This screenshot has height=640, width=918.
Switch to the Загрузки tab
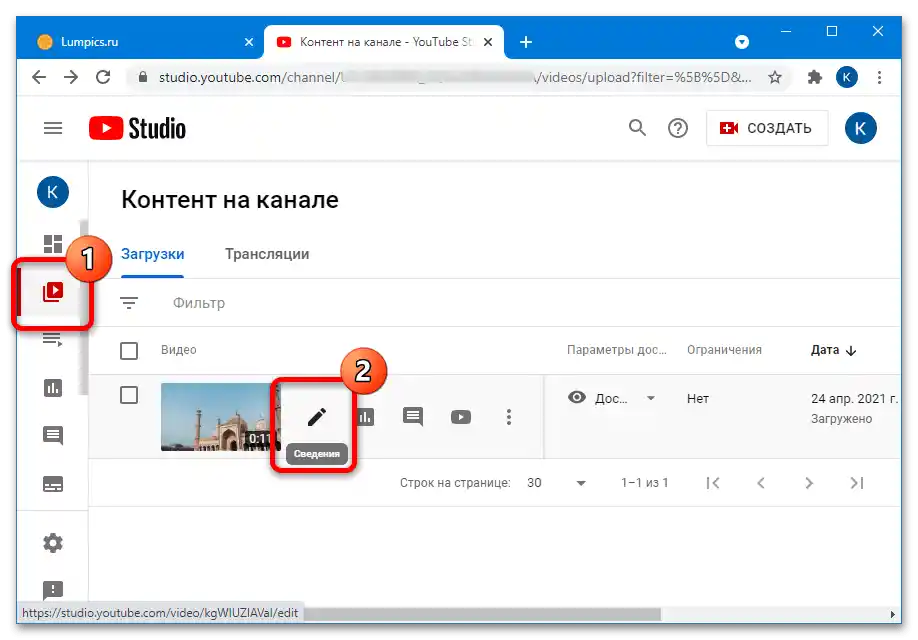tap(152, 254)
